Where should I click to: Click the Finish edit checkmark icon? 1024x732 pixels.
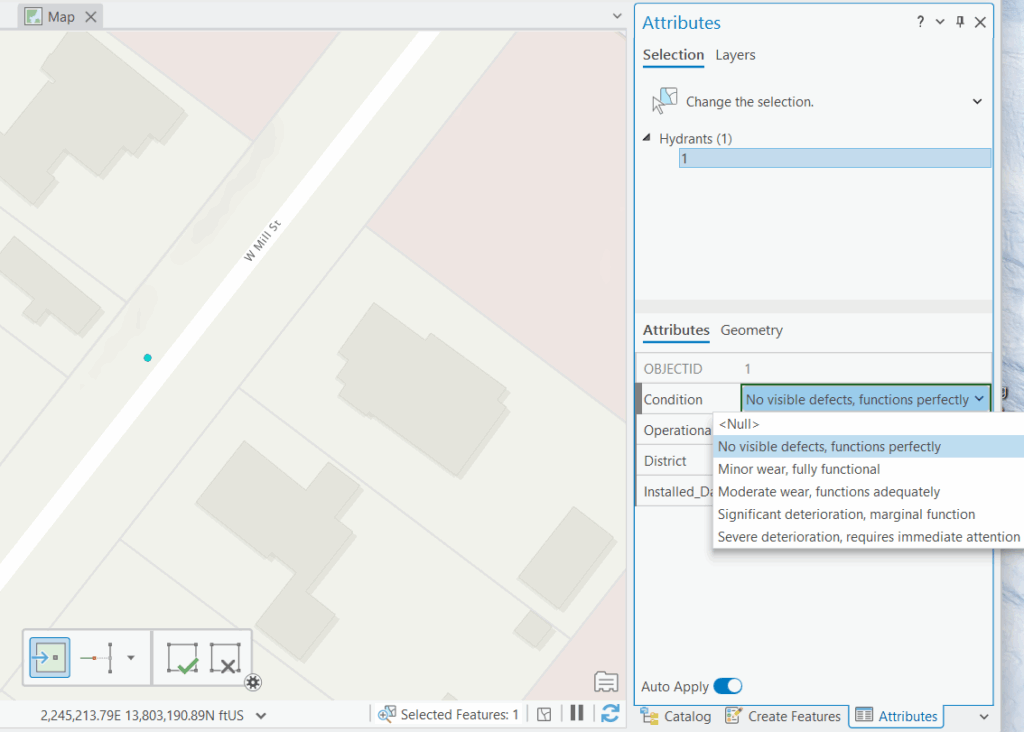182,658
